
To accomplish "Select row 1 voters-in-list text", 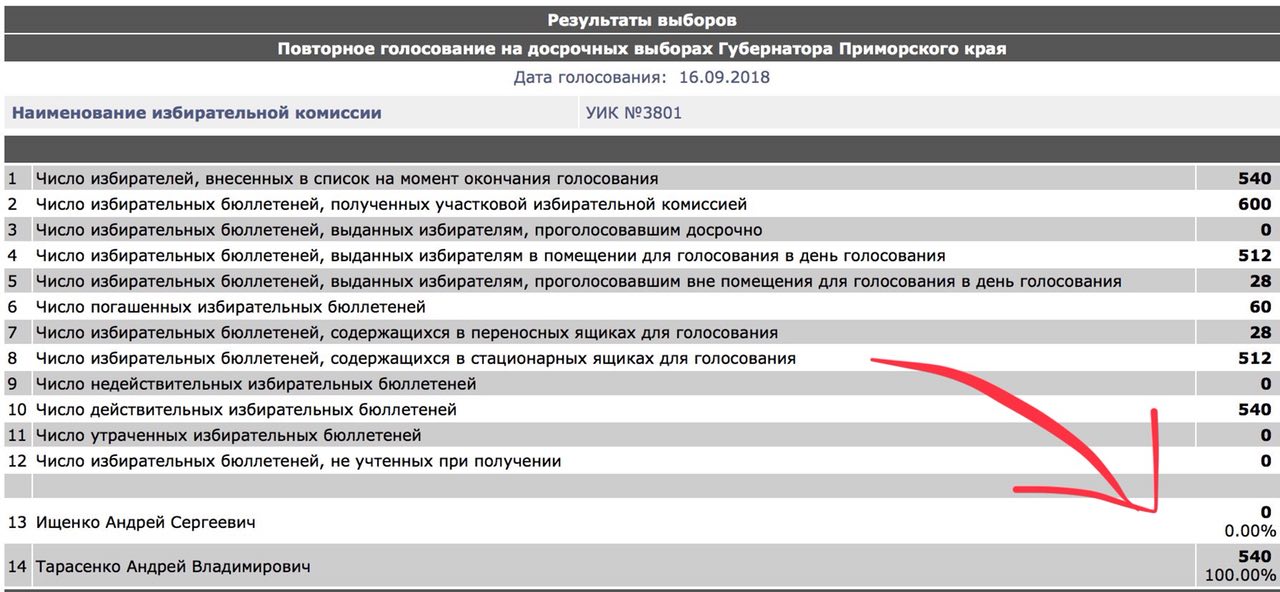I will [347, 179].
